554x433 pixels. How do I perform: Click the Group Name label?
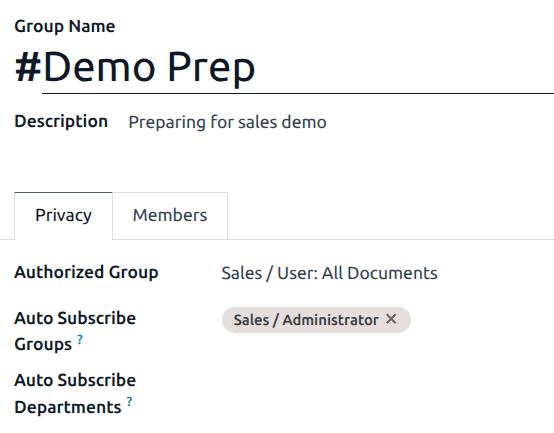point(65,26)
